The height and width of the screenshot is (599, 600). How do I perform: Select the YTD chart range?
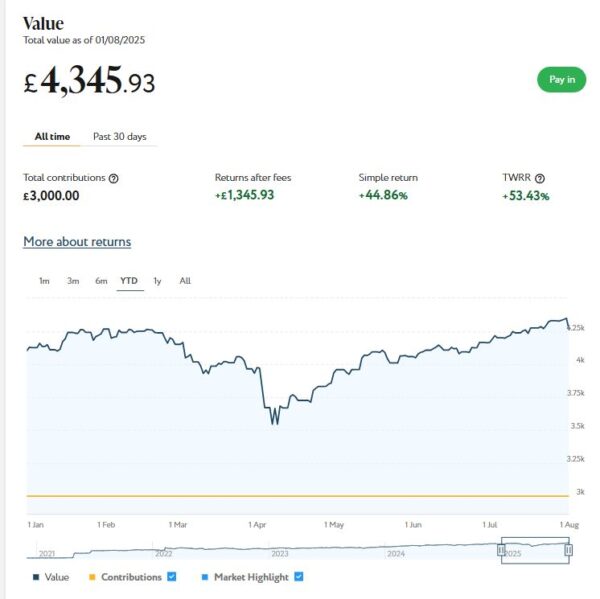point(129,281)
